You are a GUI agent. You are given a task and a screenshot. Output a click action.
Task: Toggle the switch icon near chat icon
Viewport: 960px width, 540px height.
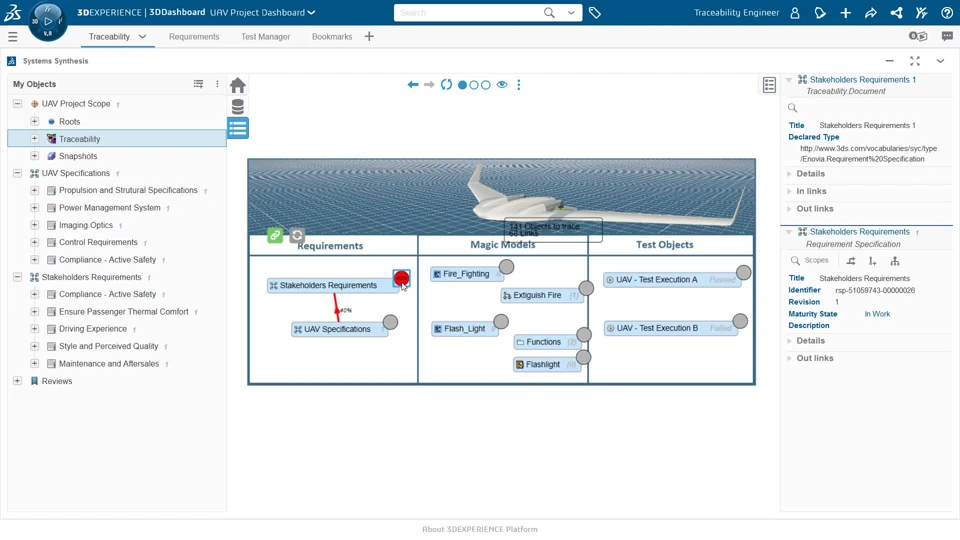(x=918, y=36)
